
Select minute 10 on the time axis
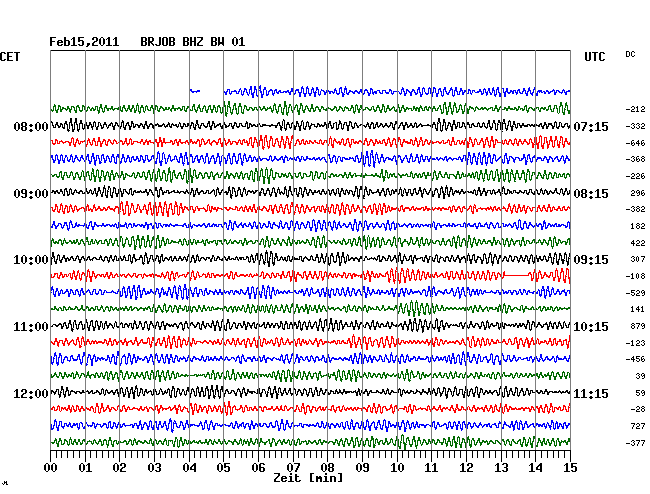[x=397, y=468]
